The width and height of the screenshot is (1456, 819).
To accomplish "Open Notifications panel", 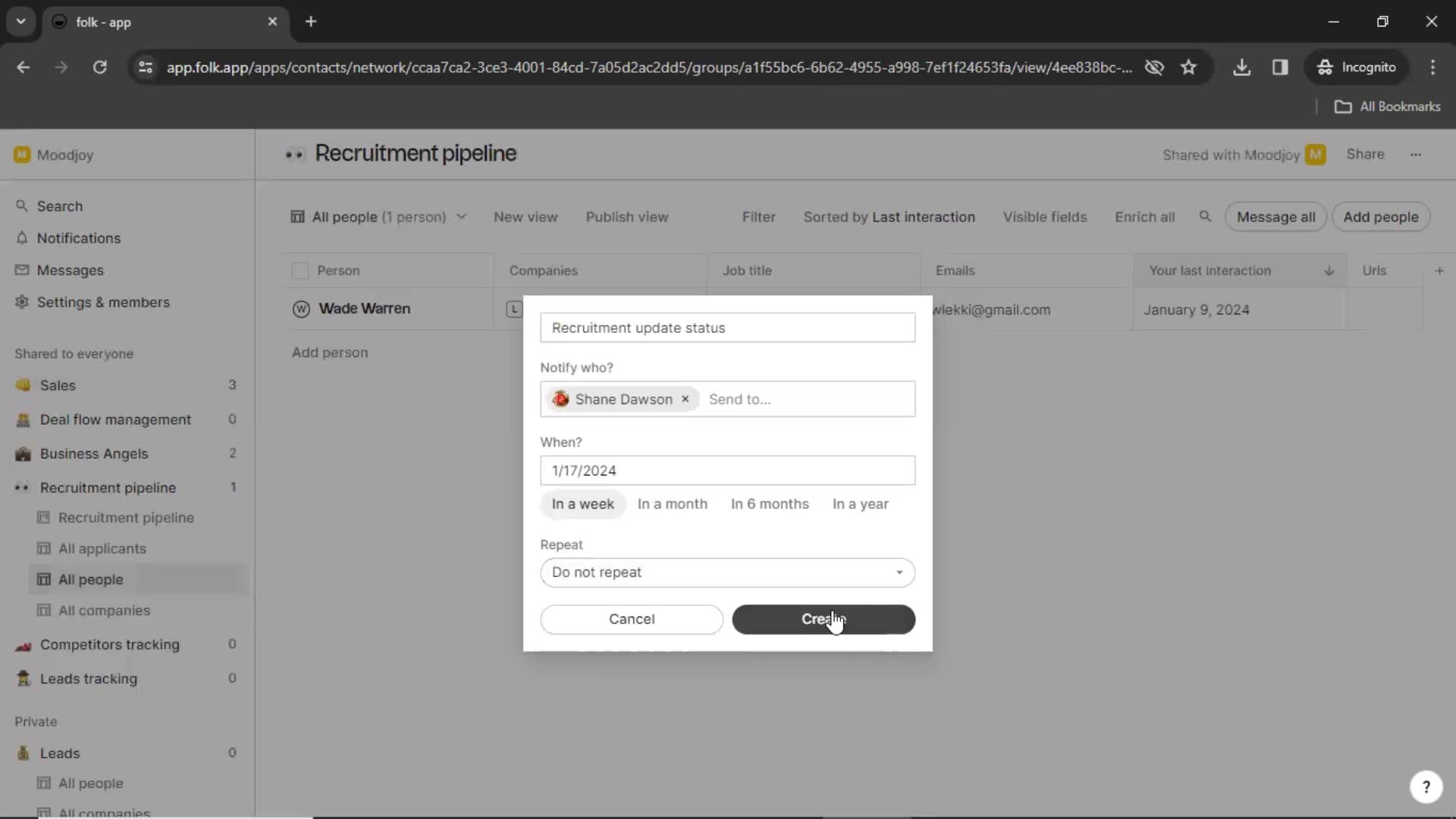I will [79, 237].
